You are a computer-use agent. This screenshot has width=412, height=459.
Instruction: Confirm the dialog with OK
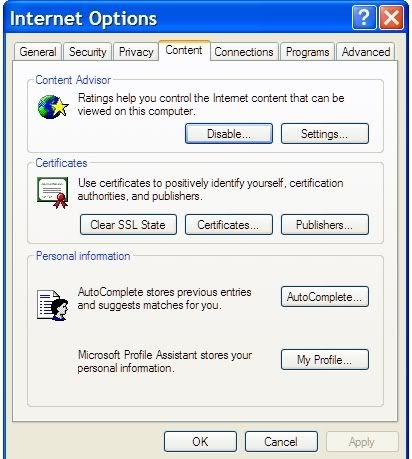tap(200, 442)
